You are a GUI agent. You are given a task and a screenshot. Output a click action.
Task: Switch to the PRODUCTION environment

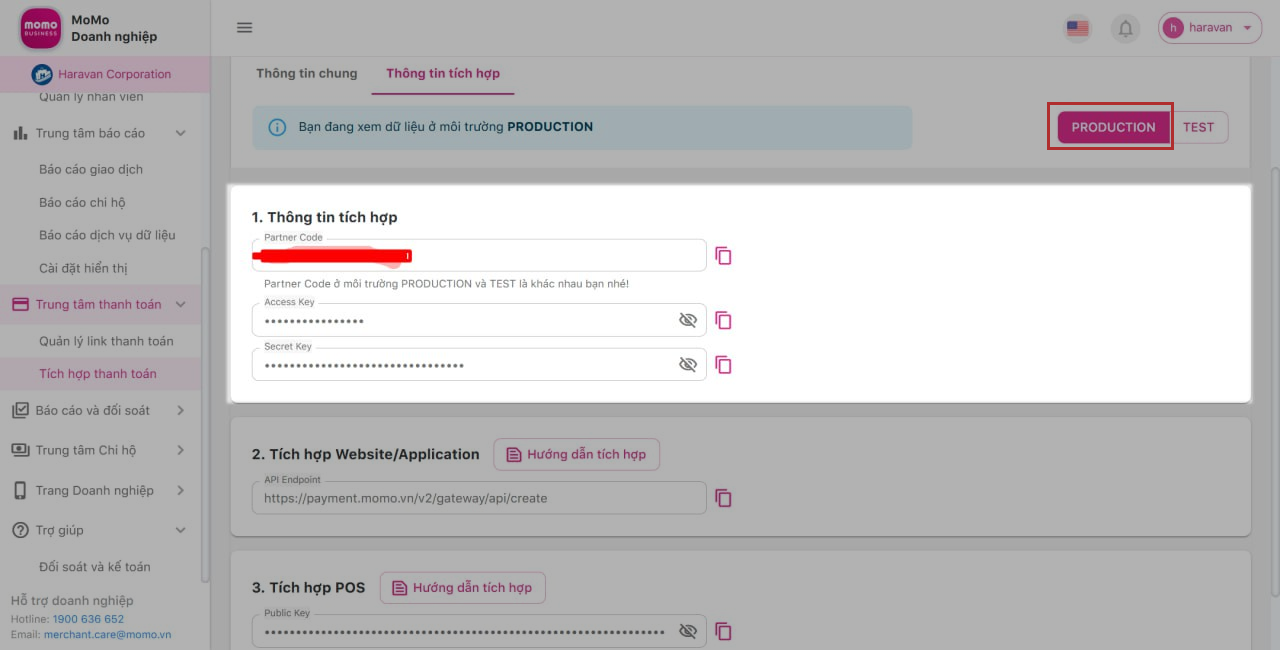pyautogui.click(x=1113, y=127)
